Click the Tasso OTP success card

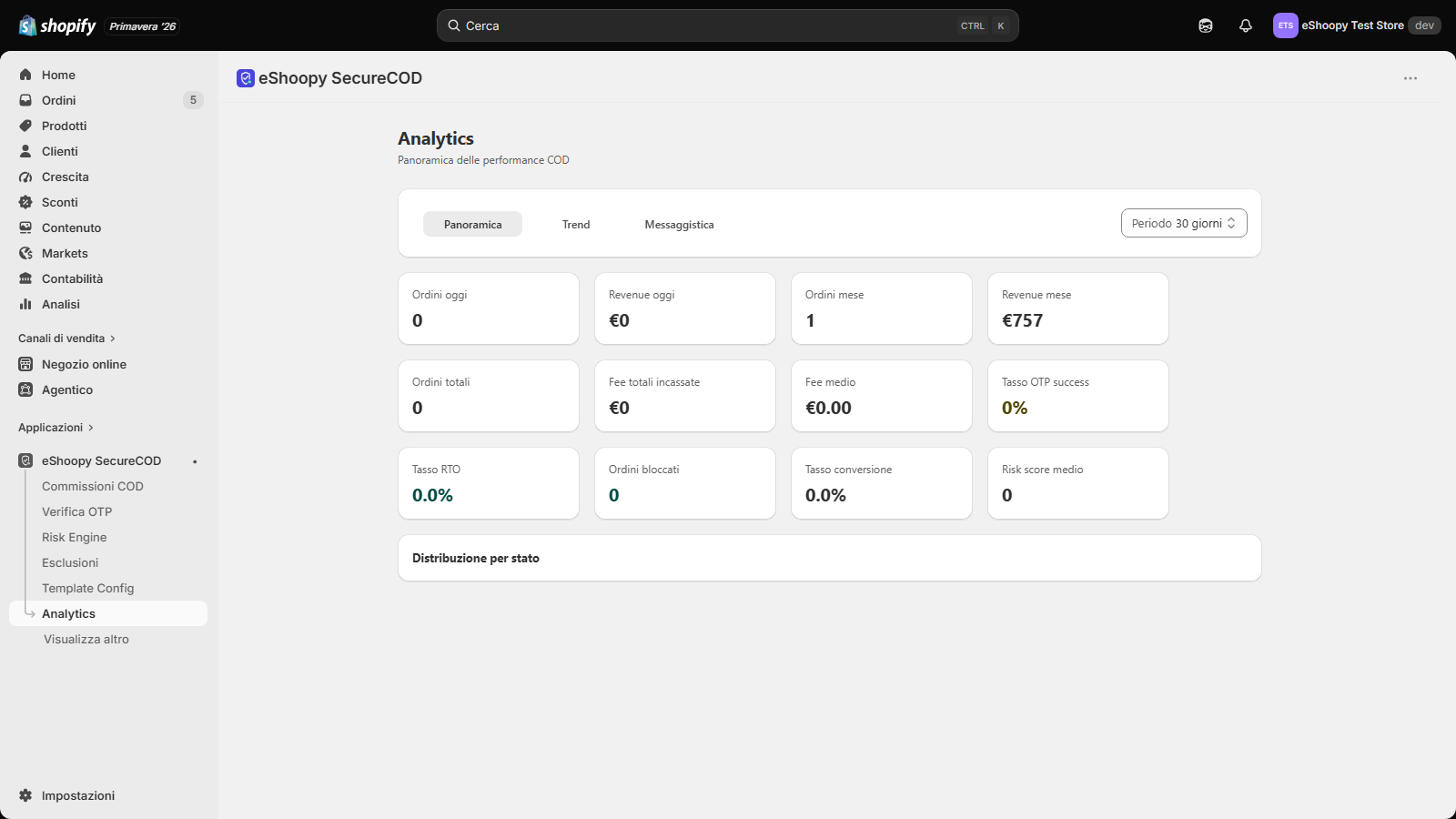(1078, 396)
